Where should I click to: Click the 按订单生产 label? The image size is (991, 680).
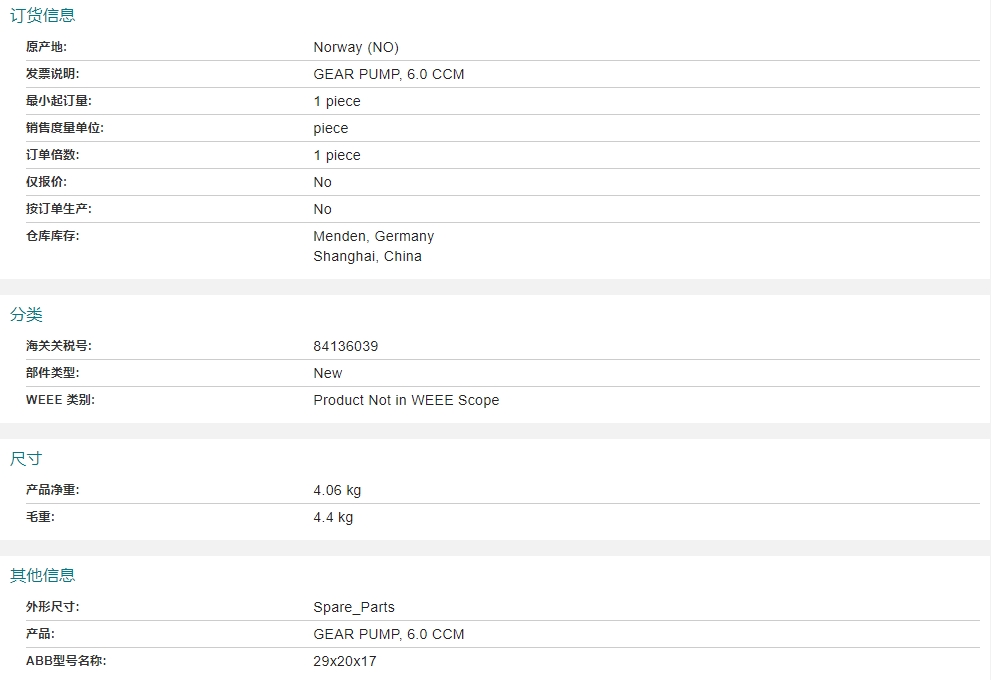[59, 209]
